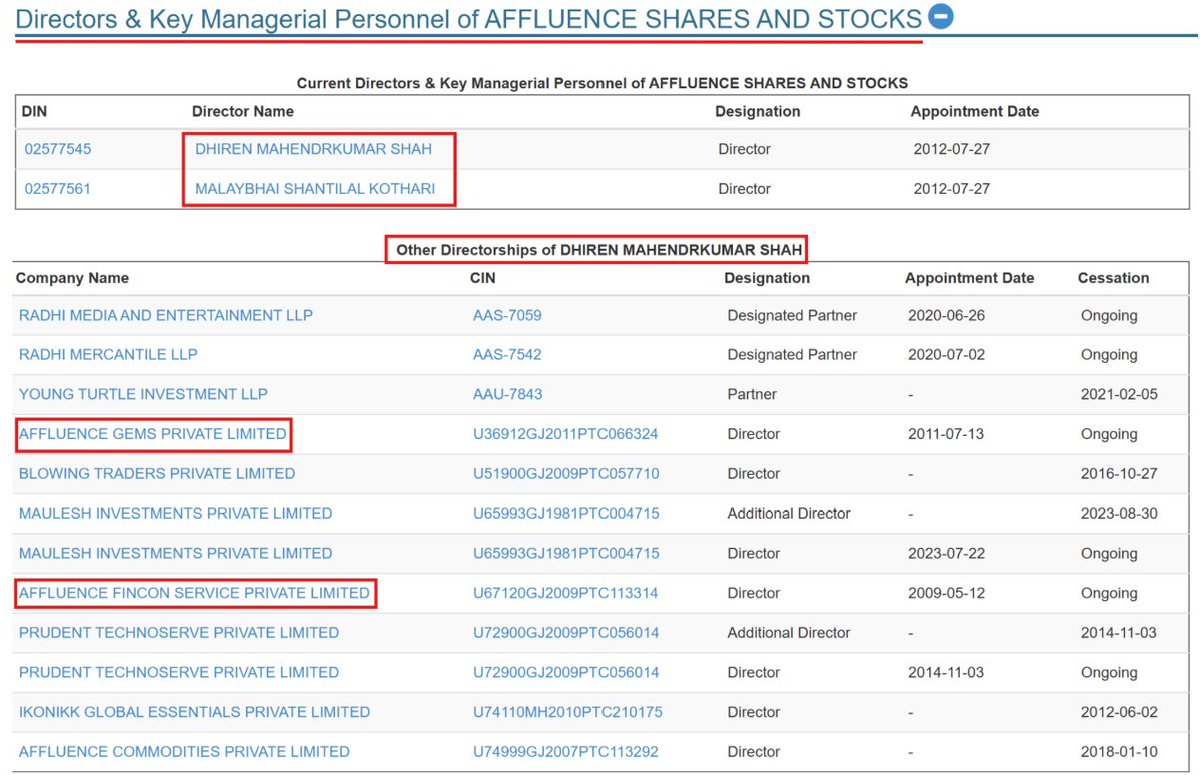Click the Directors & Key Managerial Personnel page title
The image size is (1200, 775).
[469, 18]
